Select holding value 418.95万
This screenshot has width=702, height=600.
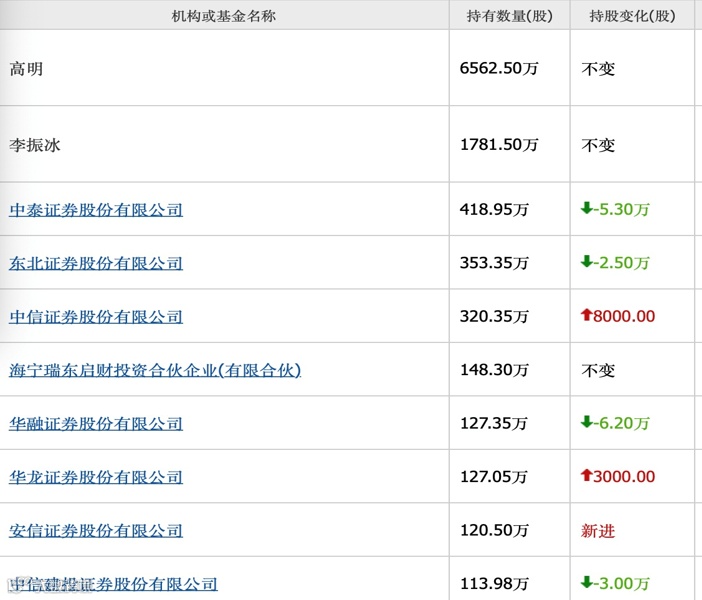494,209
